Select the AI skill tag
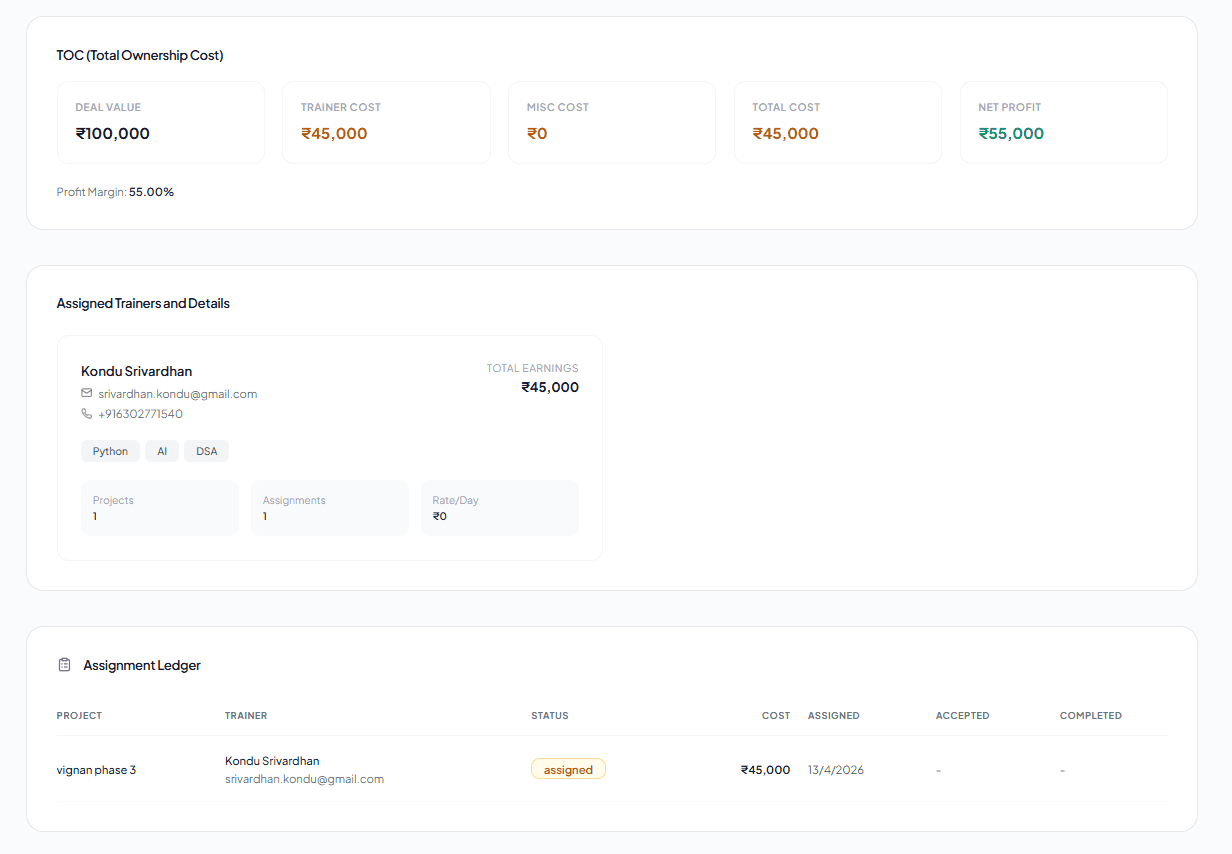This screenshot has width=1232, height=854. (162, 451)
